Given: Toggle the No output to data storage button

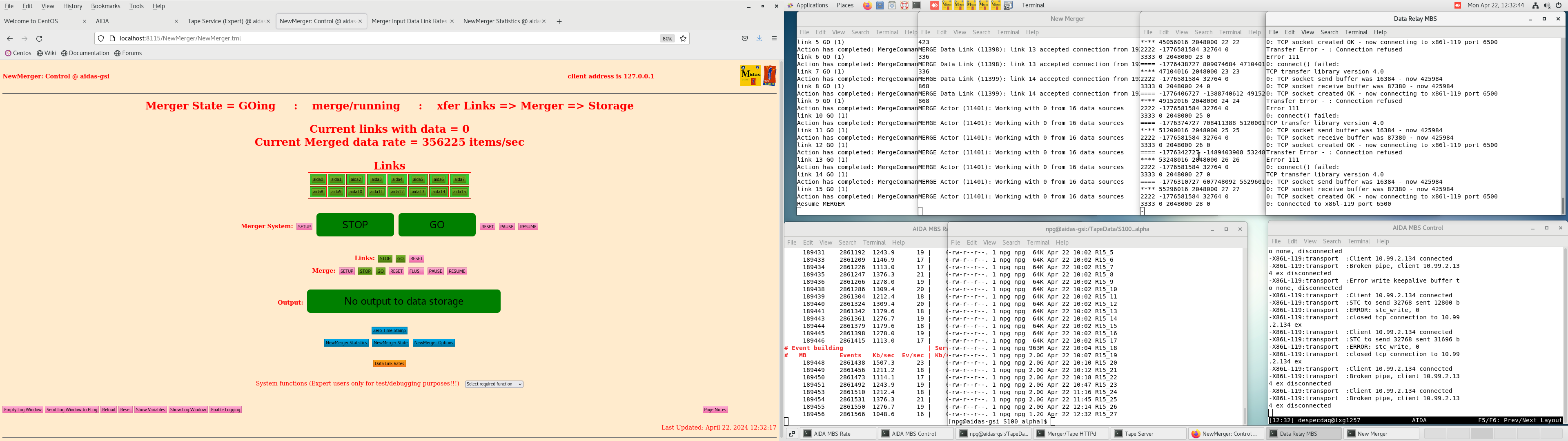Looking at the screenshot, I should coord(403,301).
